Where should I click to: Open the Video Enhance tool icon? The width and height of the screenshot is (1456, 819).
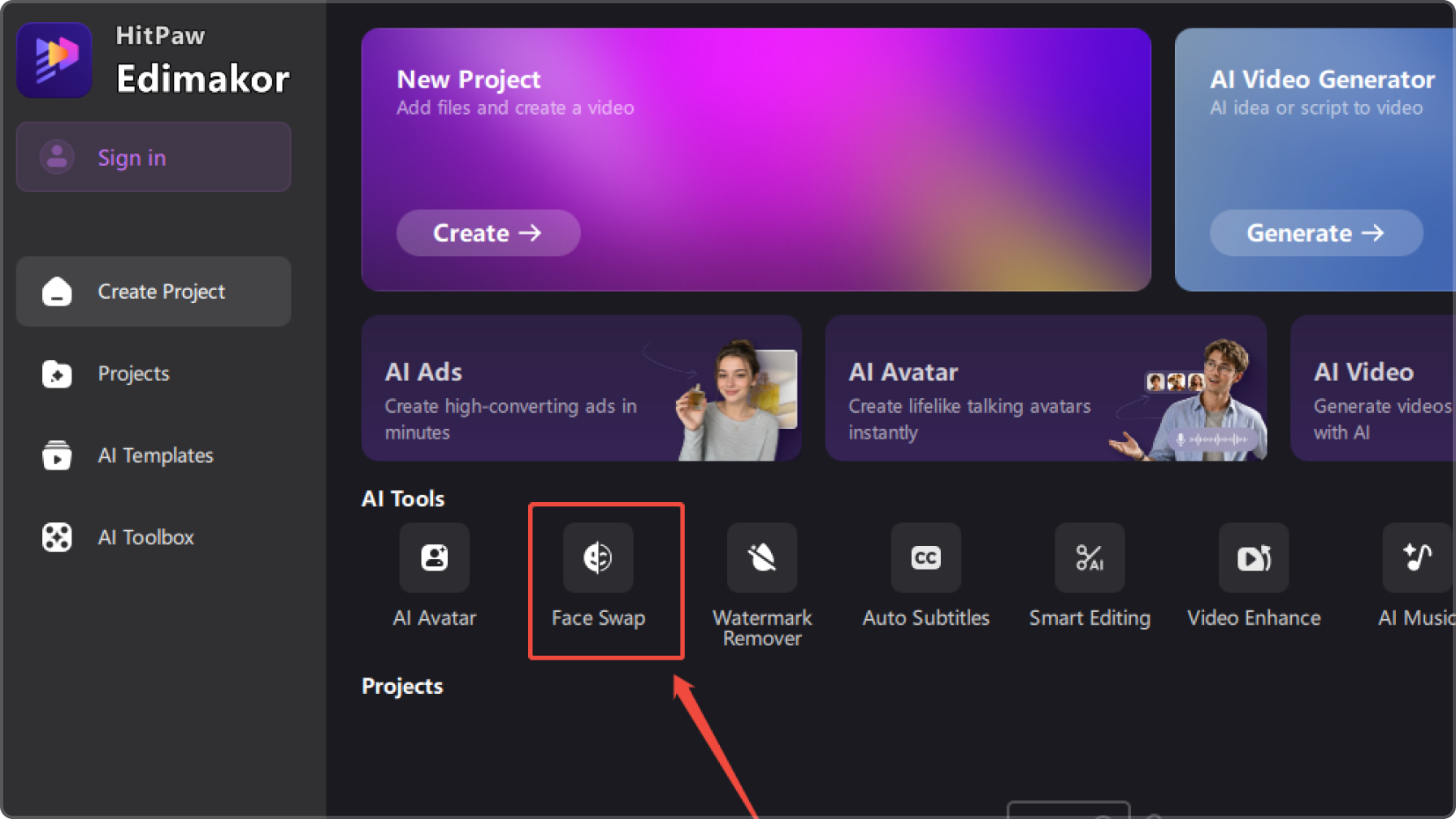(x=1254, y=557)
